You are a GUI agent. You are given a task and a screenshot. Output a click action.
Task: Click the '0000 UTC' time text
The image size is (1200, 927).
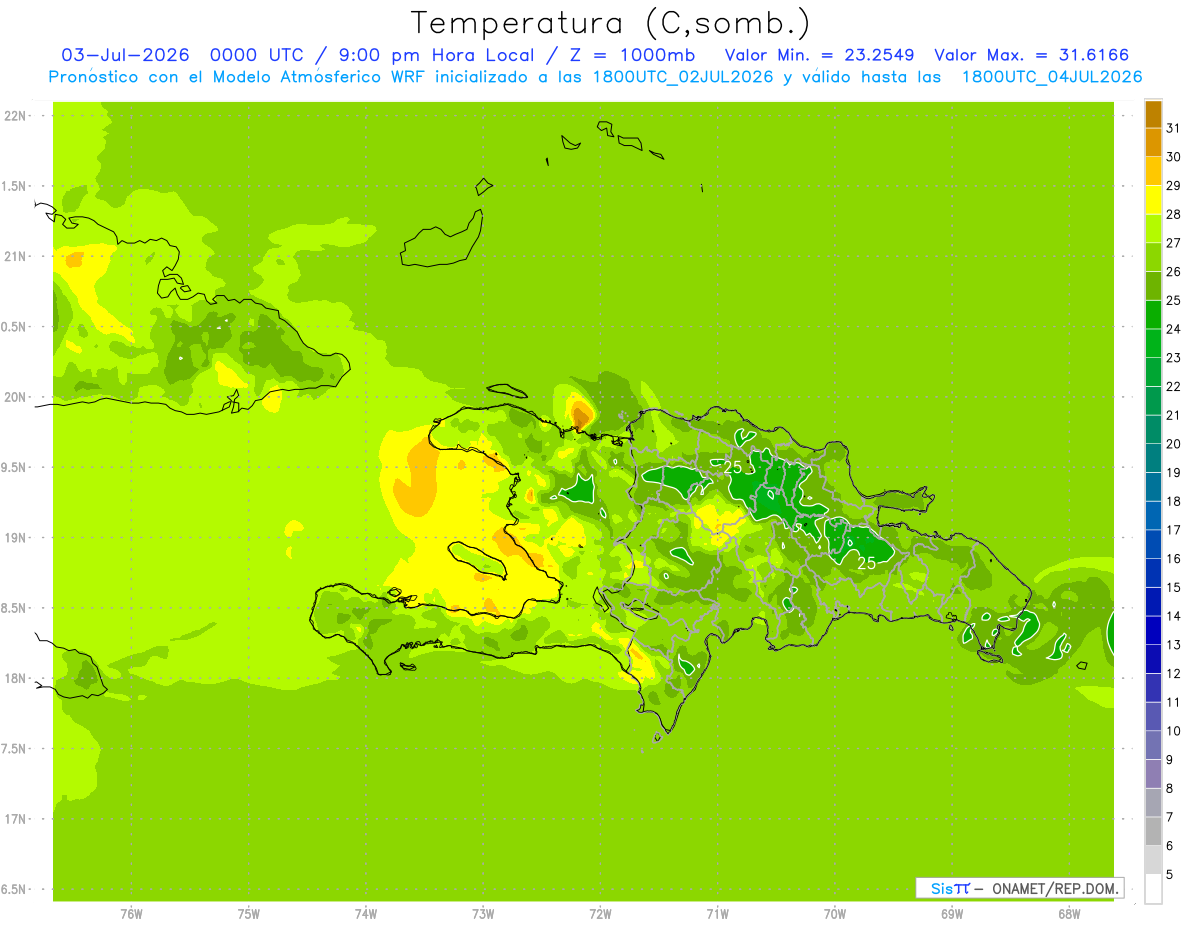click(258, 55)
